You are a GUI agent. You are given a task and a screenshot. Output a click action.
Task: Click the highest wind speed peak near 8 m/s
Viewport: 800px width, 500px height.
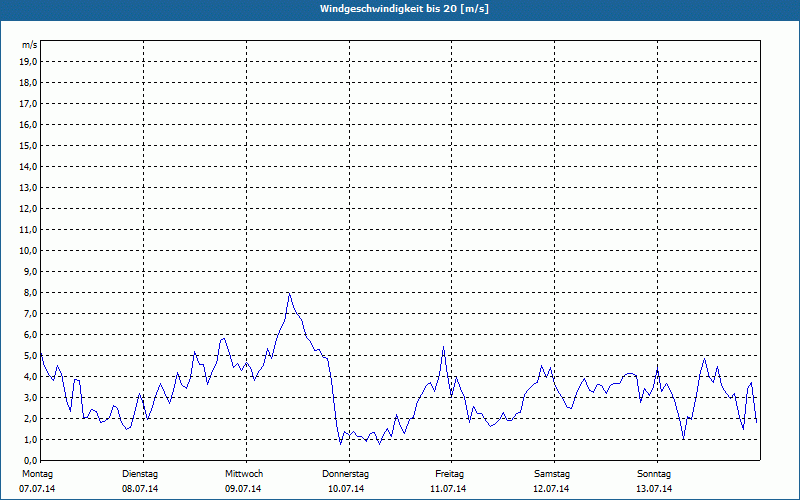289,294
